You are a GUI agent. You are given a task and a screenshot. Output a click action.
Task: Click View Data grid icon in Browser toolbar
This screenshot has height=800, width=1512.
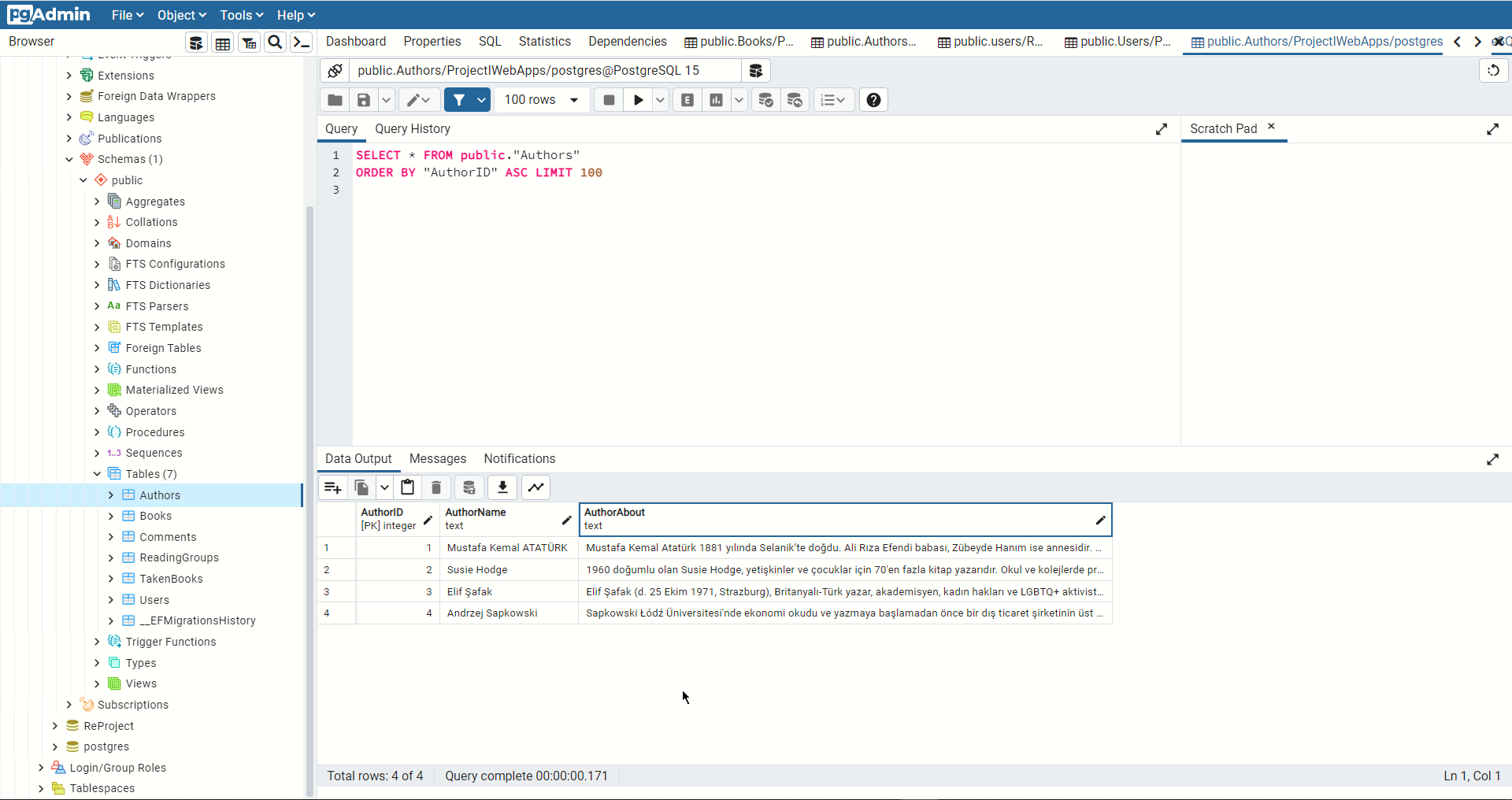[223, 43]
